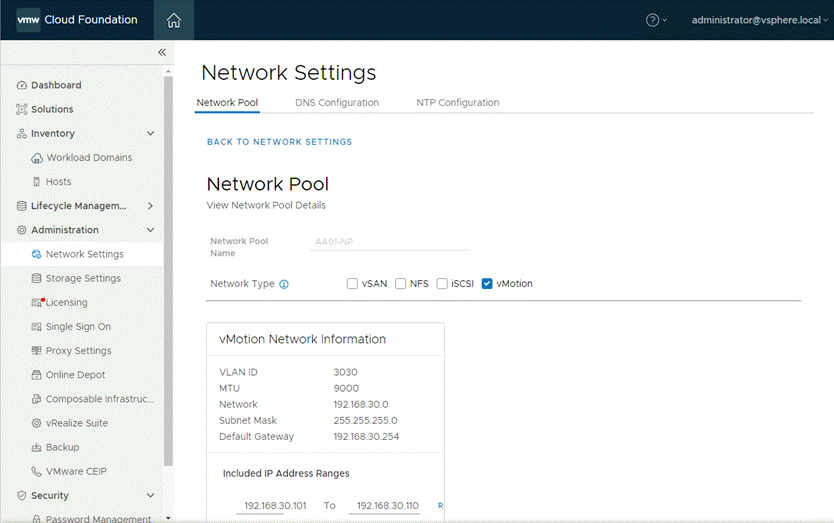Click the vRealize Suite icon
The height and width of the screenshot is (523, 834).
click(36, 423)
